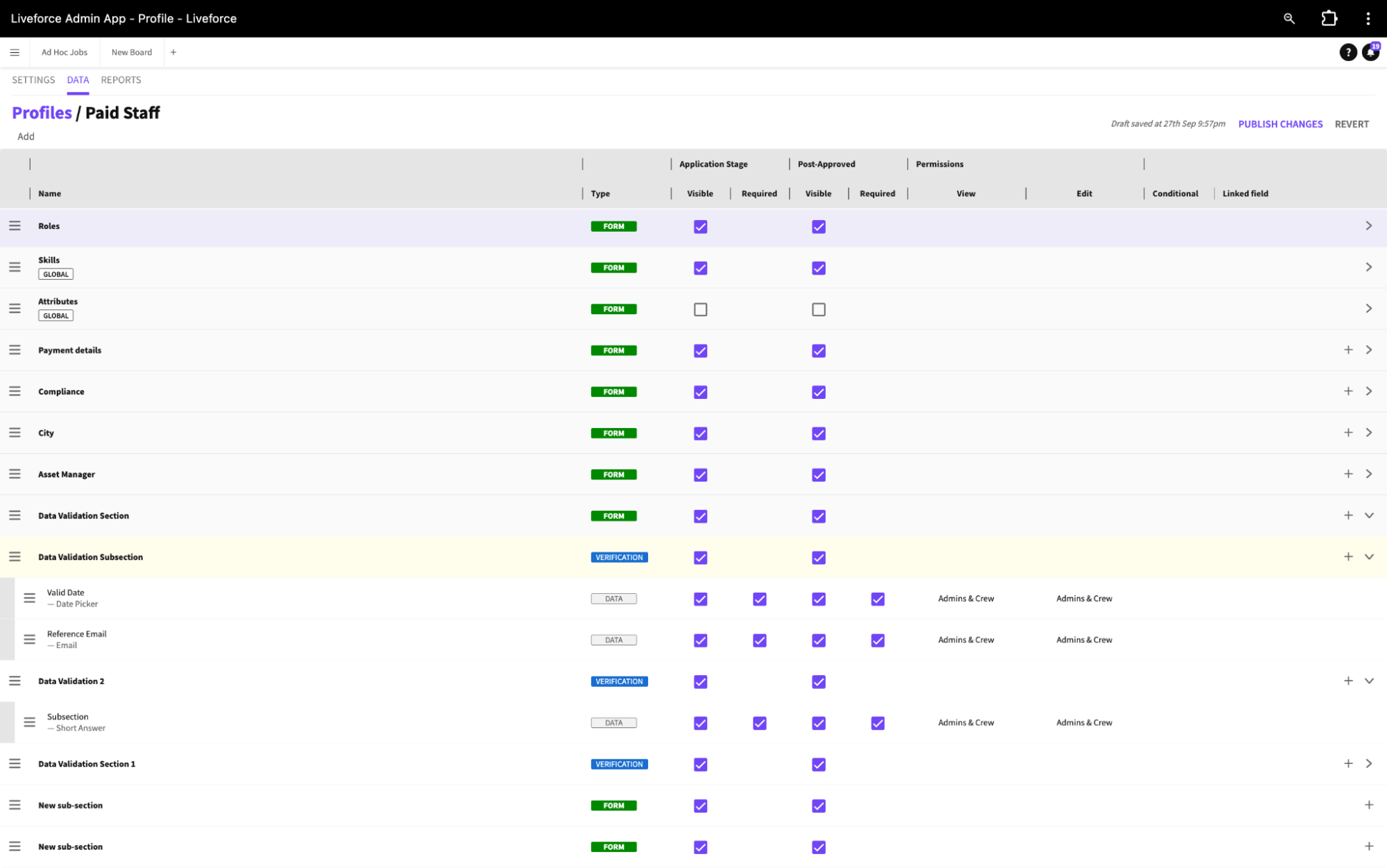Click plus icon on Data Validation 2
The height and width of the screenshot is (868, 1387).
coord(1348,681)
